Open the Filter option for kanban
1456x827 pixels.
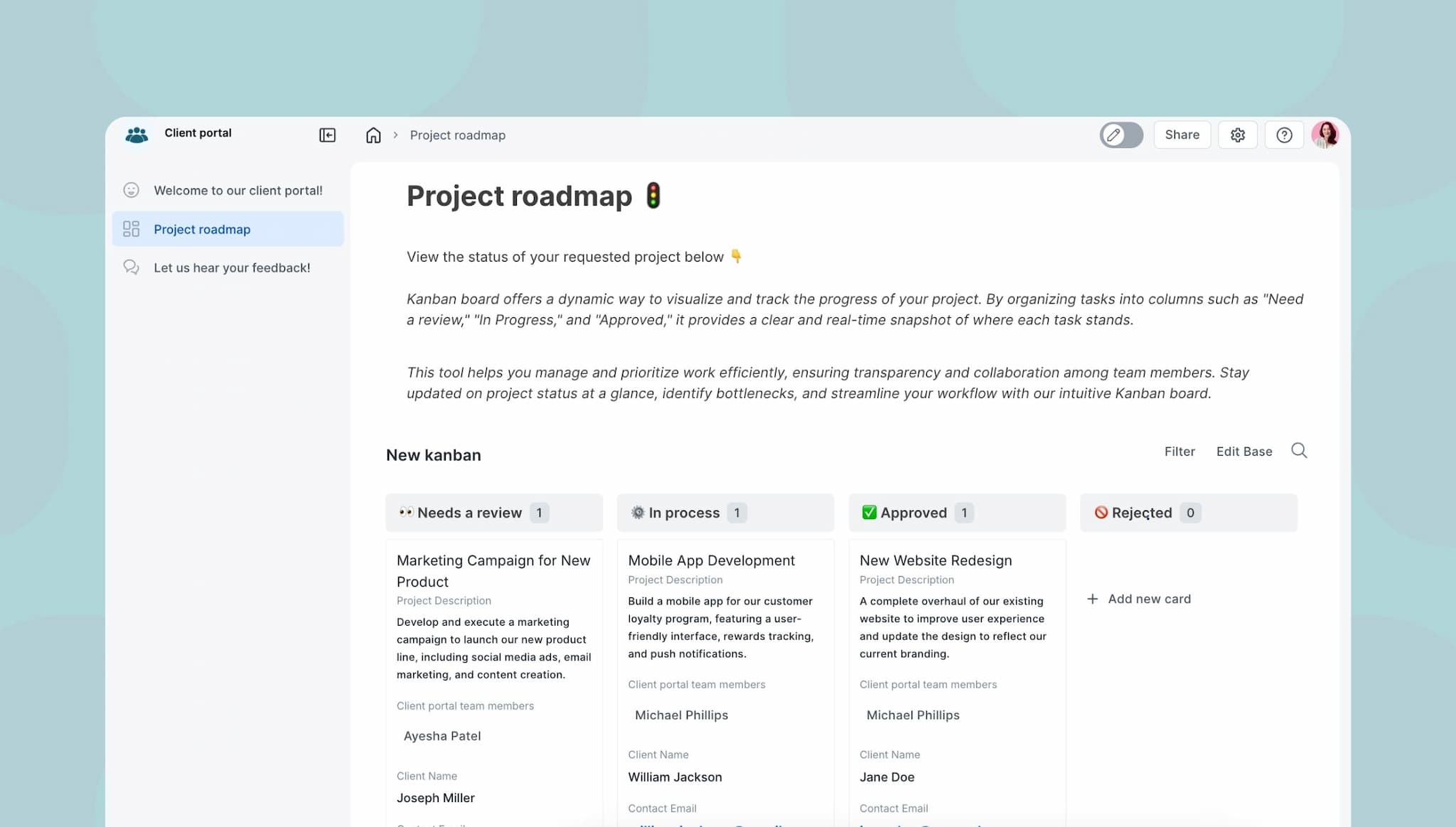(x=1179, y=452)
